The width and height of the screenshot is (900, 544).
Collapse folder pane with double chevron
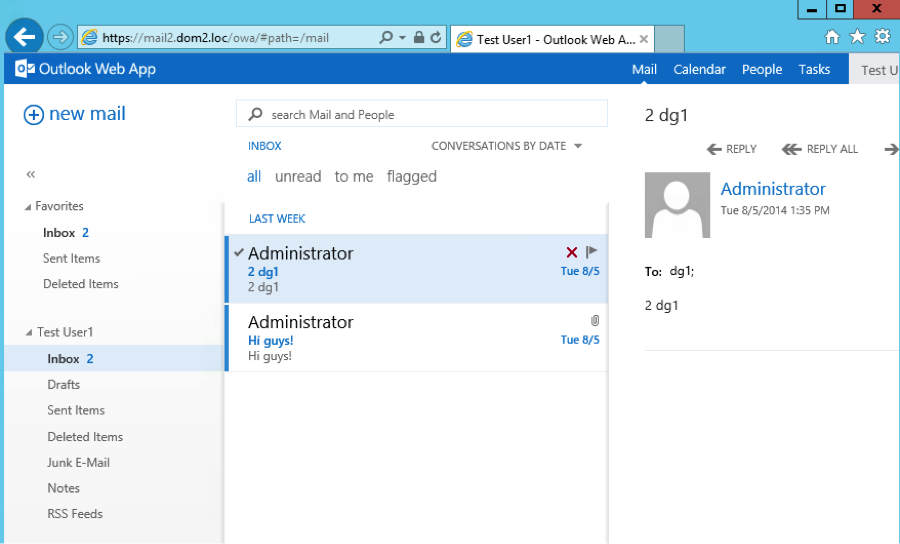31,174
